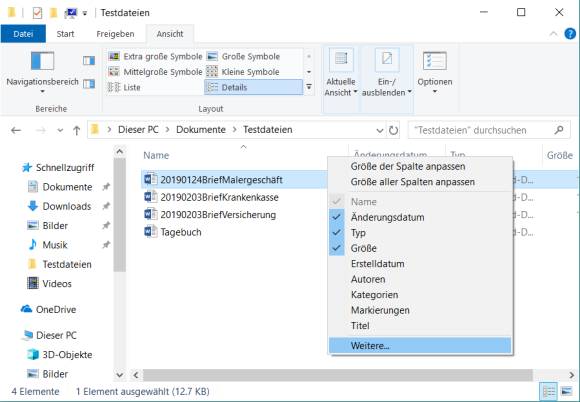Click the refresh button beside address bar
This screenshot has height=402, width=580.
click(x=393, y=130)
